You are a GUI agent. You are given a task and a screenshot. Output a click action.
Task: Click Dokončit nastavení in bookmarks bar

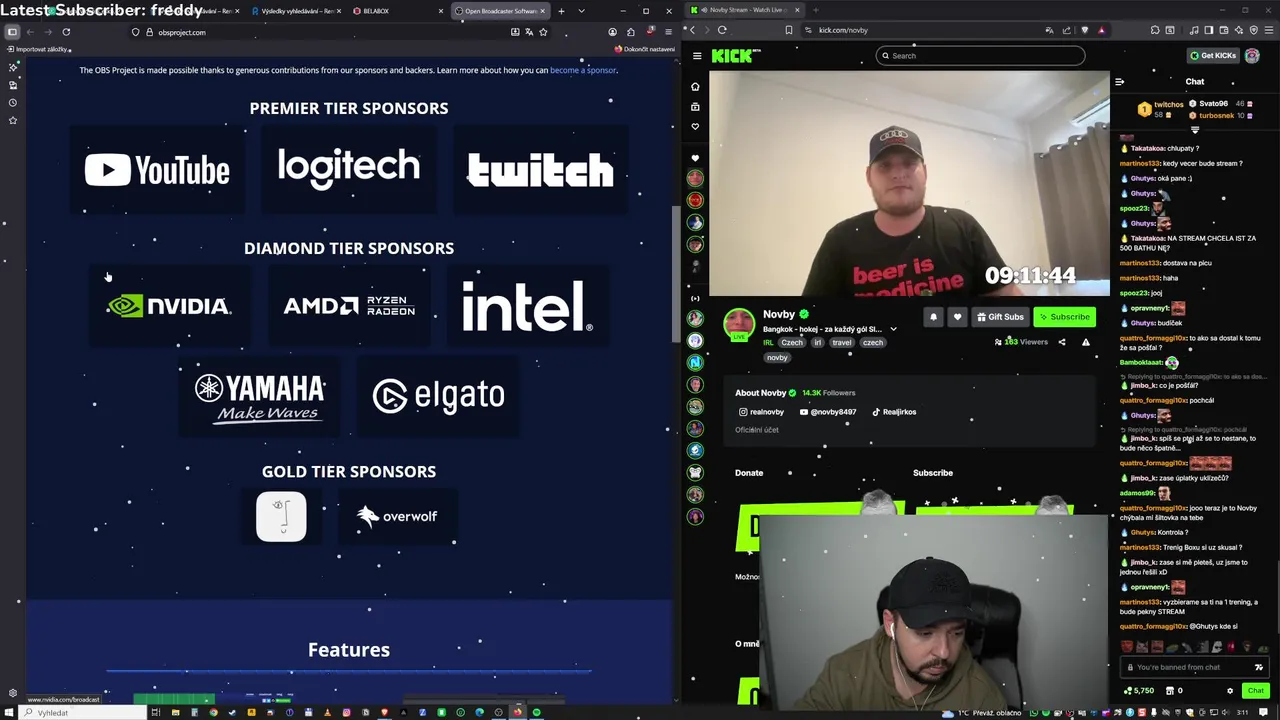[x=645, y=49]
